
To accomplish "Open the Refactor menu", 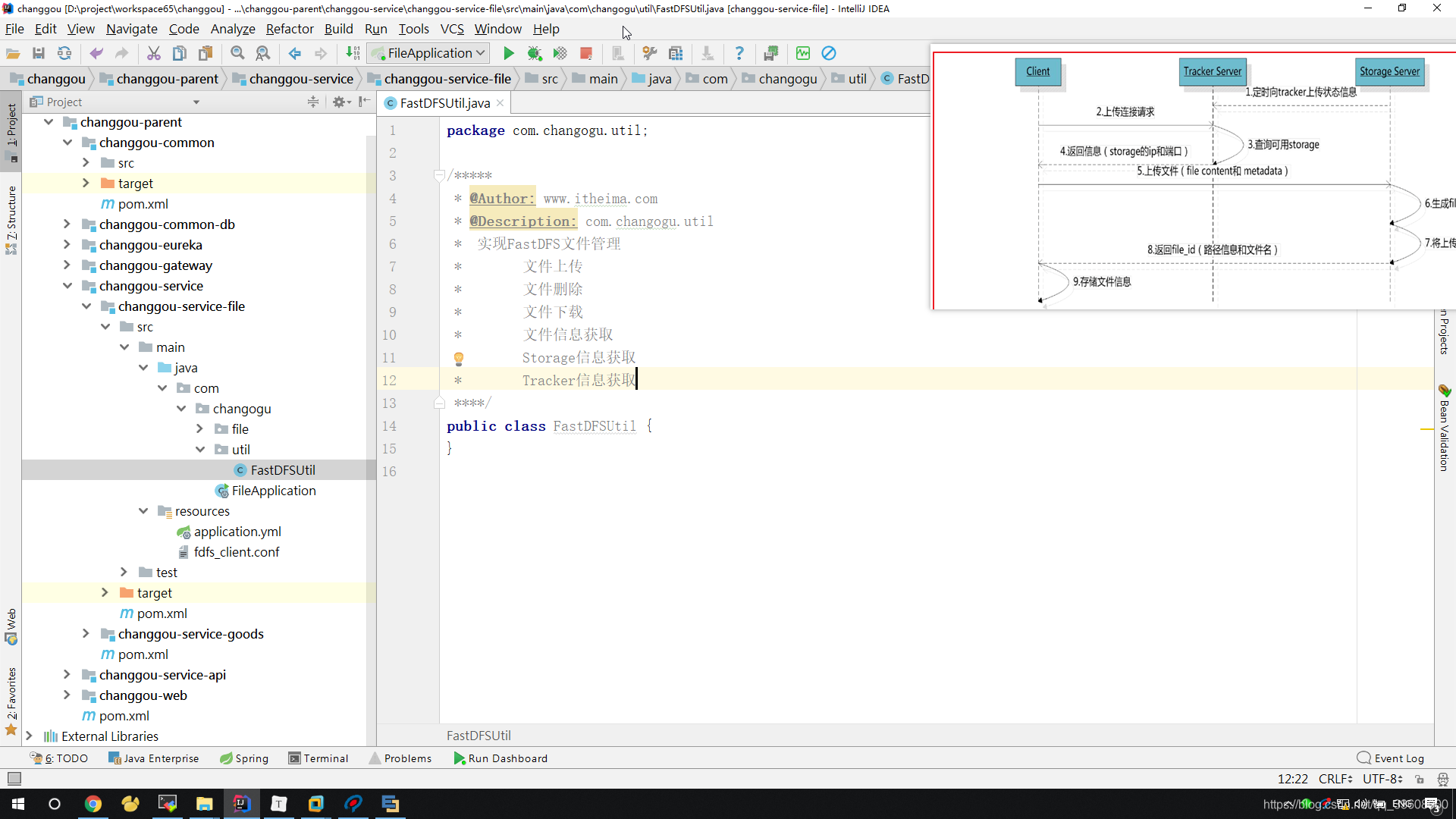I will [290, 29].
